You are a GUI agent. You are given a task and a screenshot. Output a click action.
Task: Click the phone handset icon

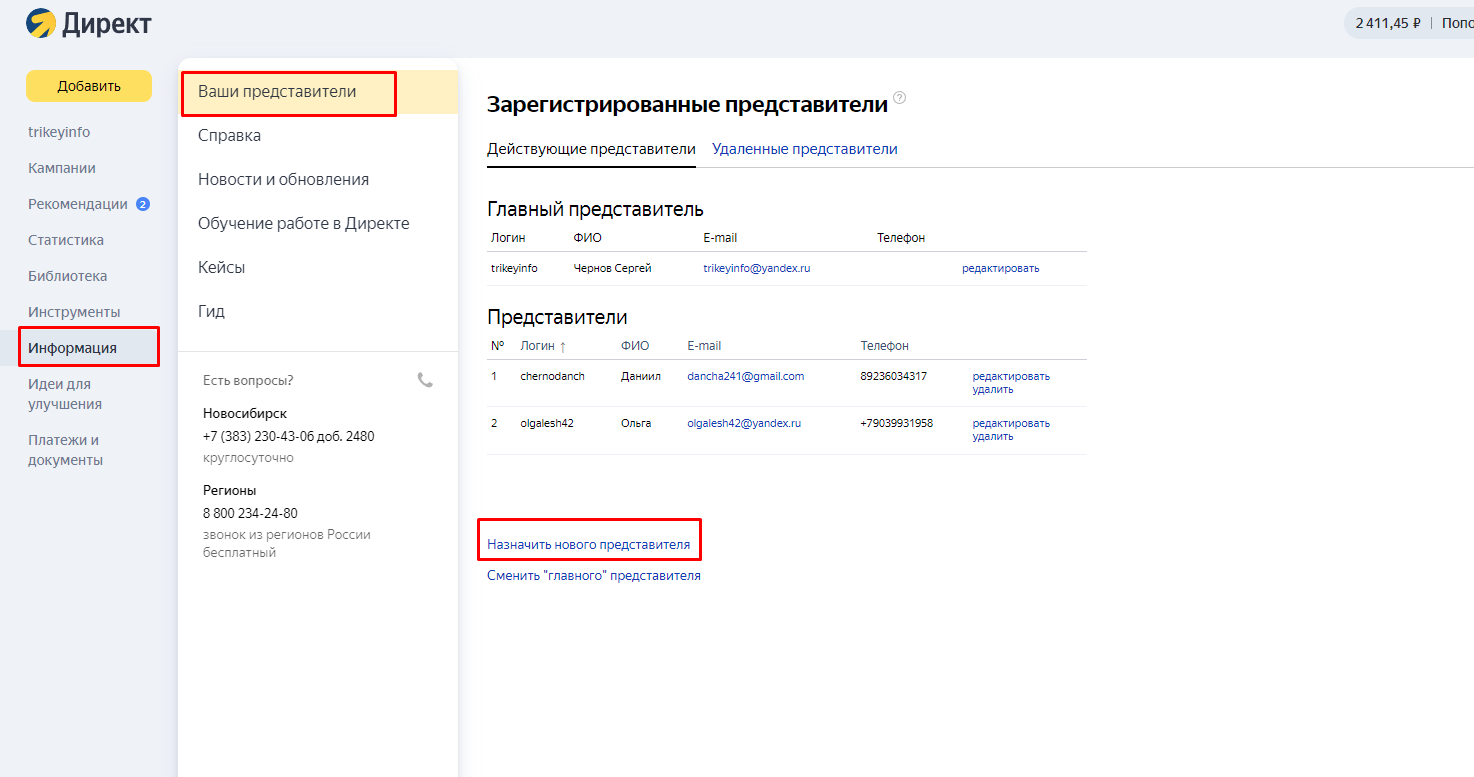(425, 380)
